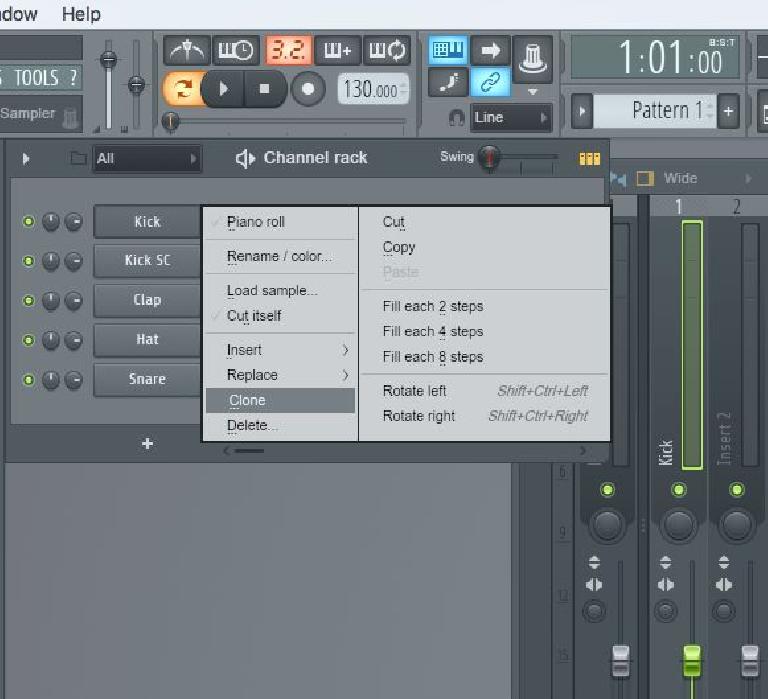768x699 pixels.
Task: Open the Help menu
Action: 81,14
